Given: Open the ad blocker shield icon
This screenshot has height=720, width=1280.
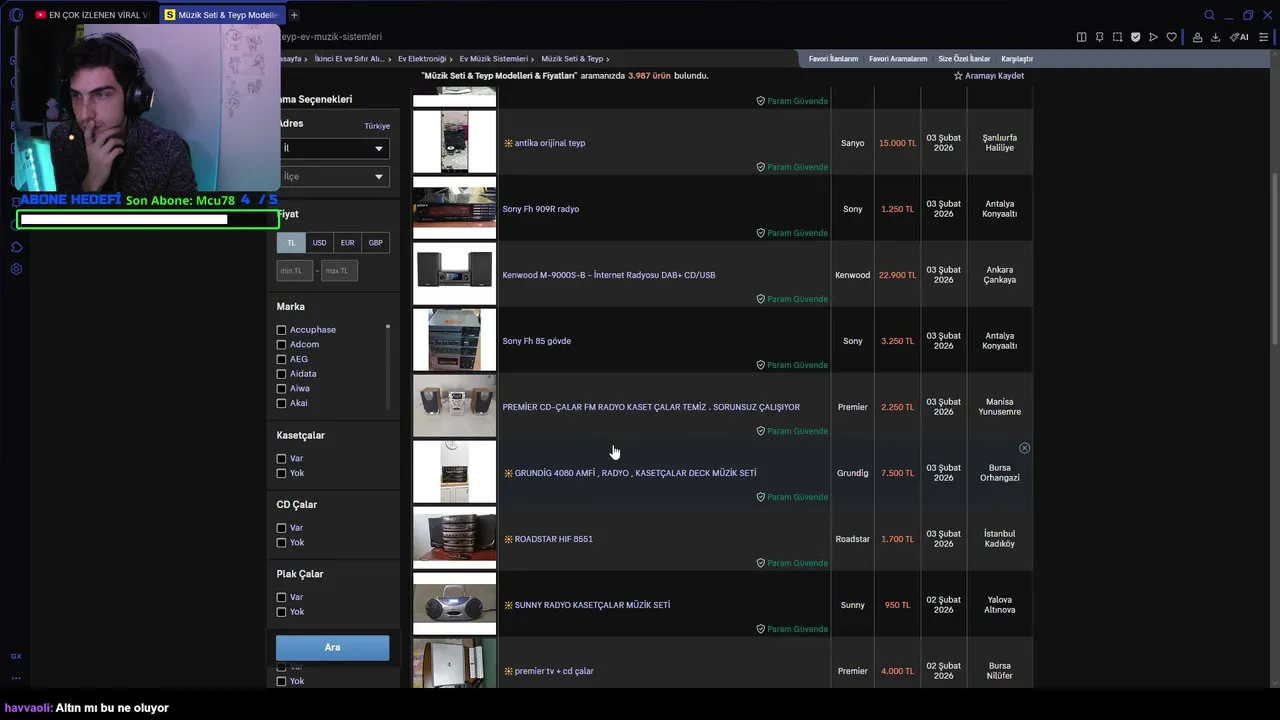Looking at the screenshot, I should coord(1135,37).
